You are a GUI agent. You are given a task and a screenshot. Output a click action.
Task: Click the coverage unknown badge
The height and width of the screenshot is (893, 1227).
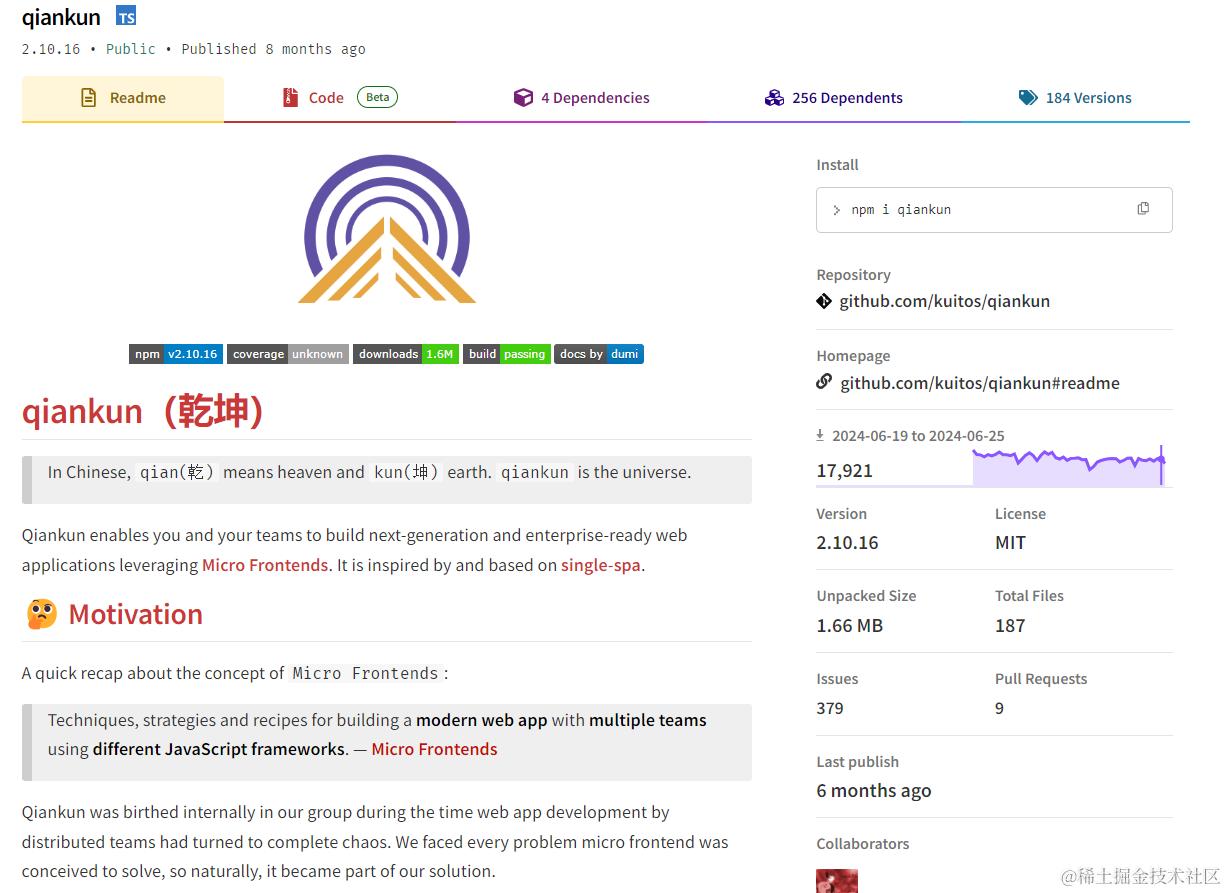point(288,354)
